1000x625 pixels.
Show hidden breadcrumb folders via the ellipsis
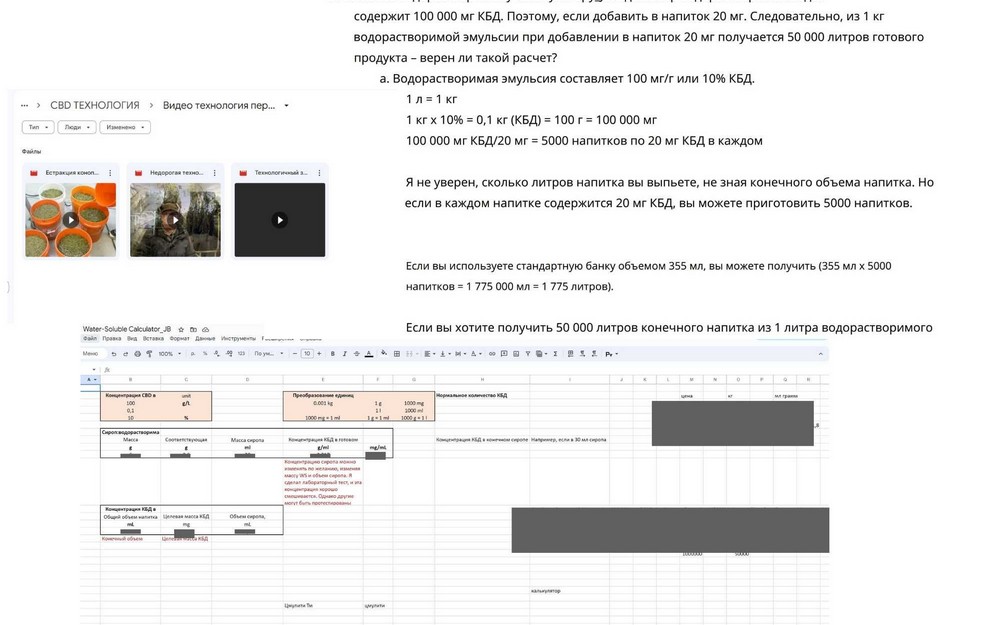(x=24, y=105)
